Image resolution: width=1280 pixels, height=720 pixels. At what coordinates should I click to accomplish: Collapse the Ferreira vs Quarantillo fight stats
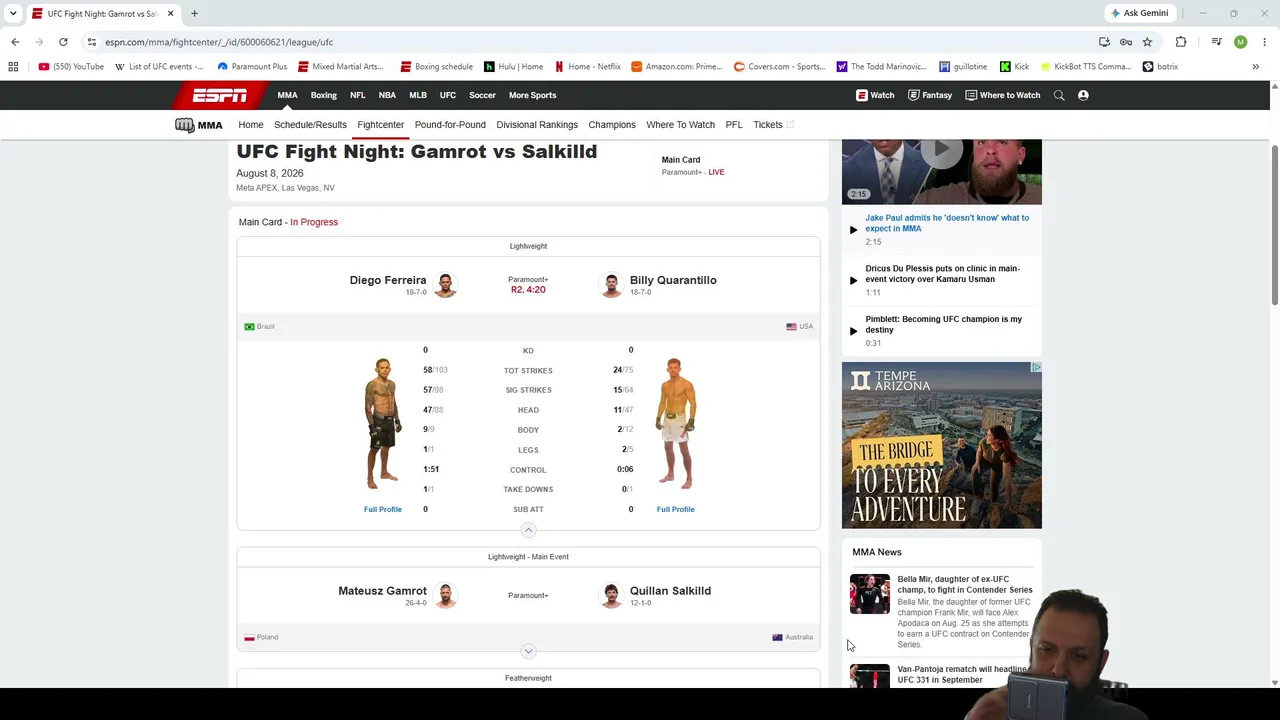point(528,530)
